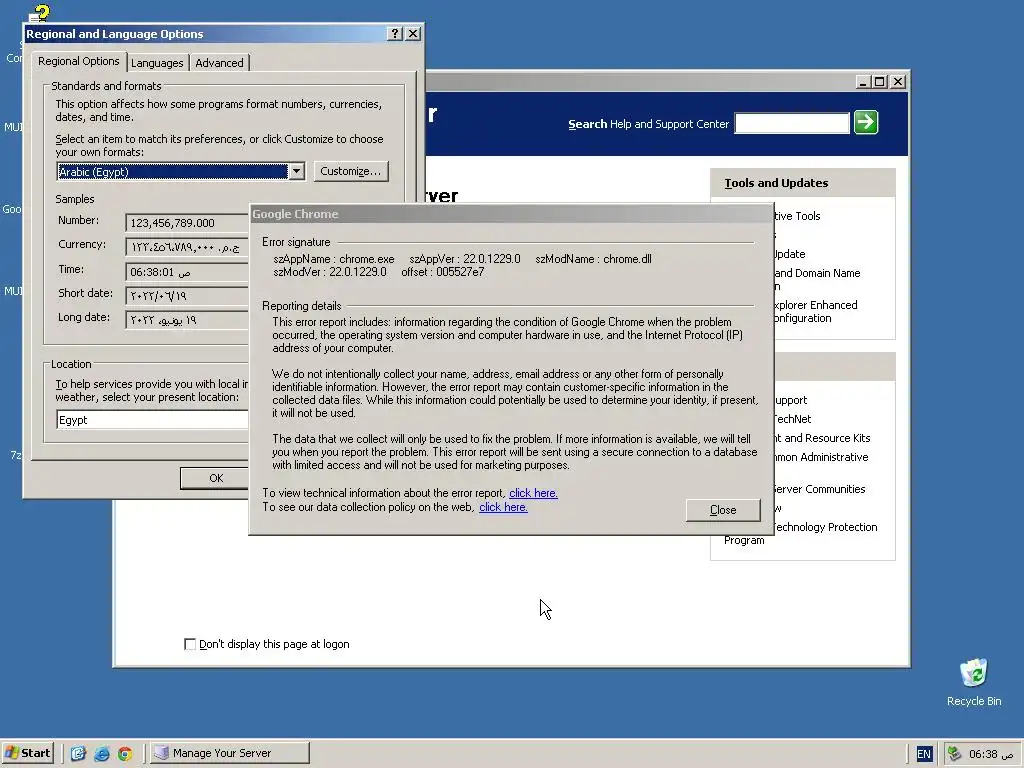Click the Egypt location field

153,420
